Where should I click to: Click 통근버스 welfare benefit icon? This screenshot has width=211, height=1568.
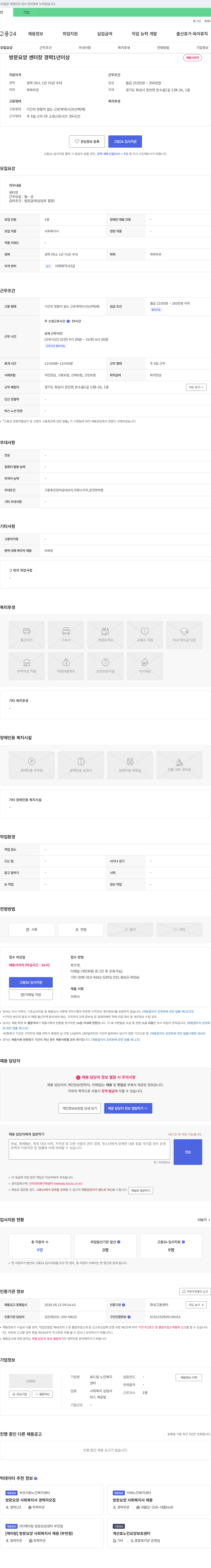[x=27, y=634]
